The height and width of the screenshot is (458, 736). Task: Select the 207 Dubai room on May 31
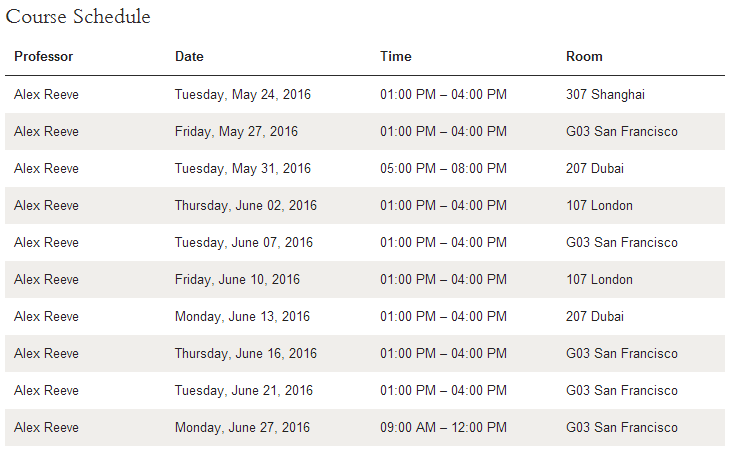595,168
